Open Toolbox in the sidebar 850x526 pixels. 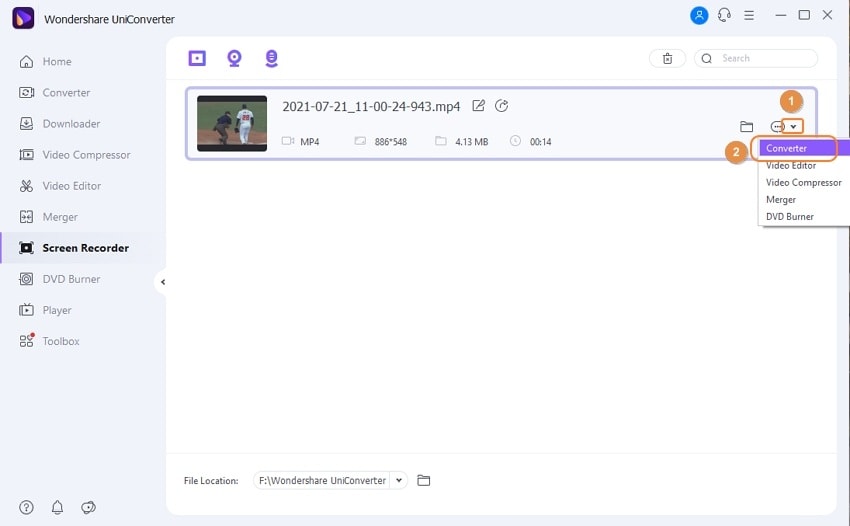click(x=49, y=341)
